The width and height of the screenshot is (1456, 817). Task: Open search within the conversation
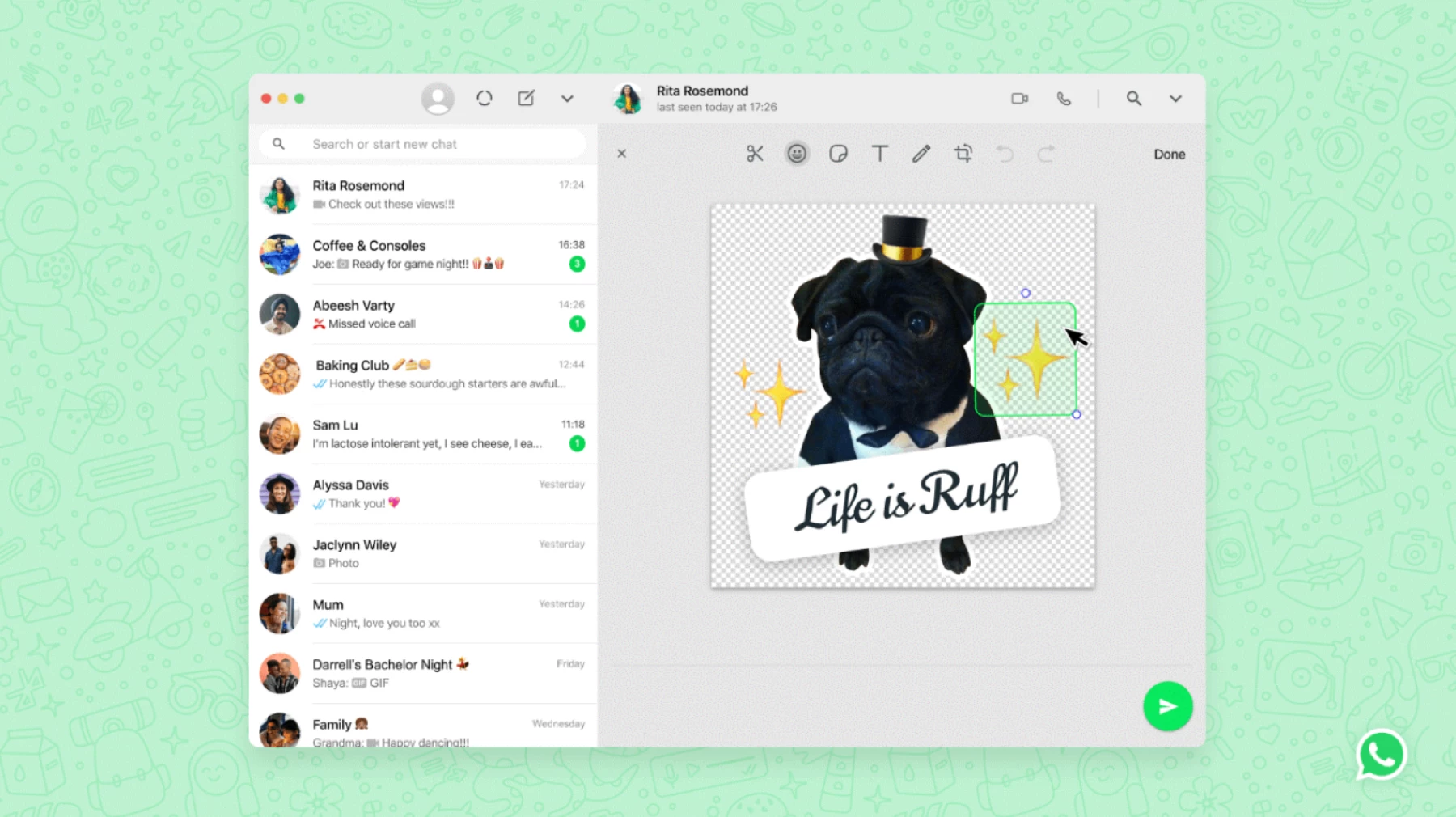click(x=1134, y=98)
